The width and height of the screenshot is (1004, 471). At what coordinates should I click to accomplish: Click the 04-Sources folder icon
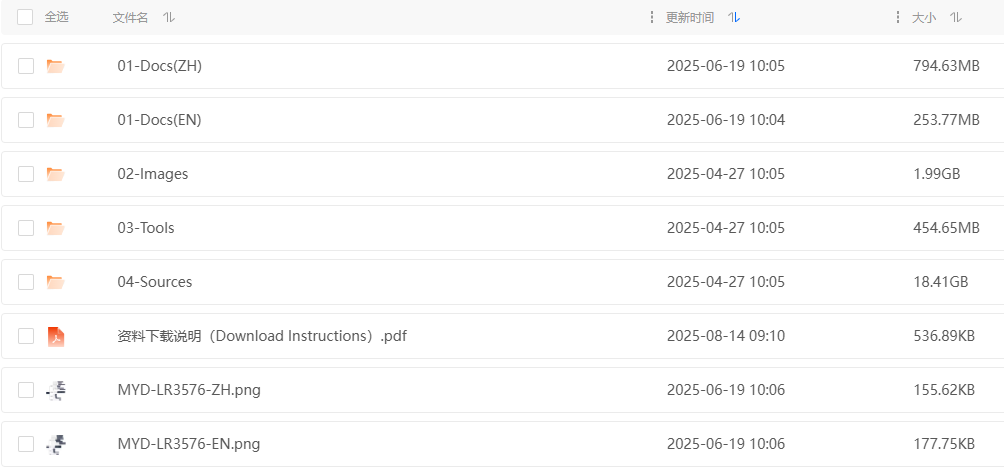pyautogui.click(x=55, y=282)
